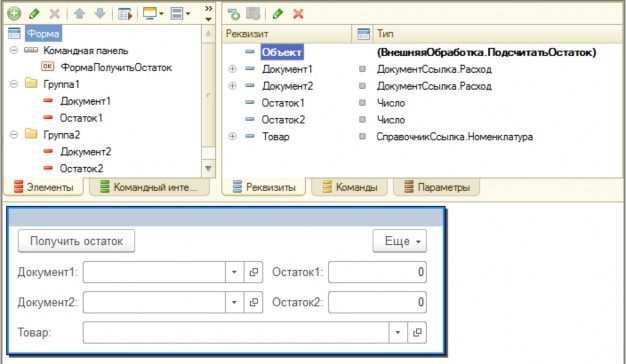Click the red delete X in requisites toolbar
The height and width of the screenshot is (364, 626).
(x=298, y=14)
